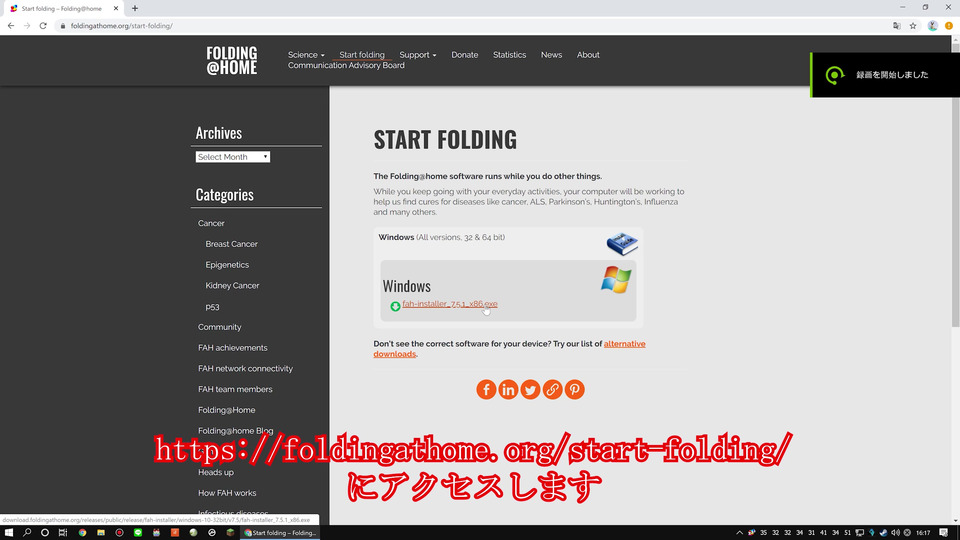This screenshot has height=540, width=960.
Task: Show hidden system tray icons
Action: tap(740, 533)
